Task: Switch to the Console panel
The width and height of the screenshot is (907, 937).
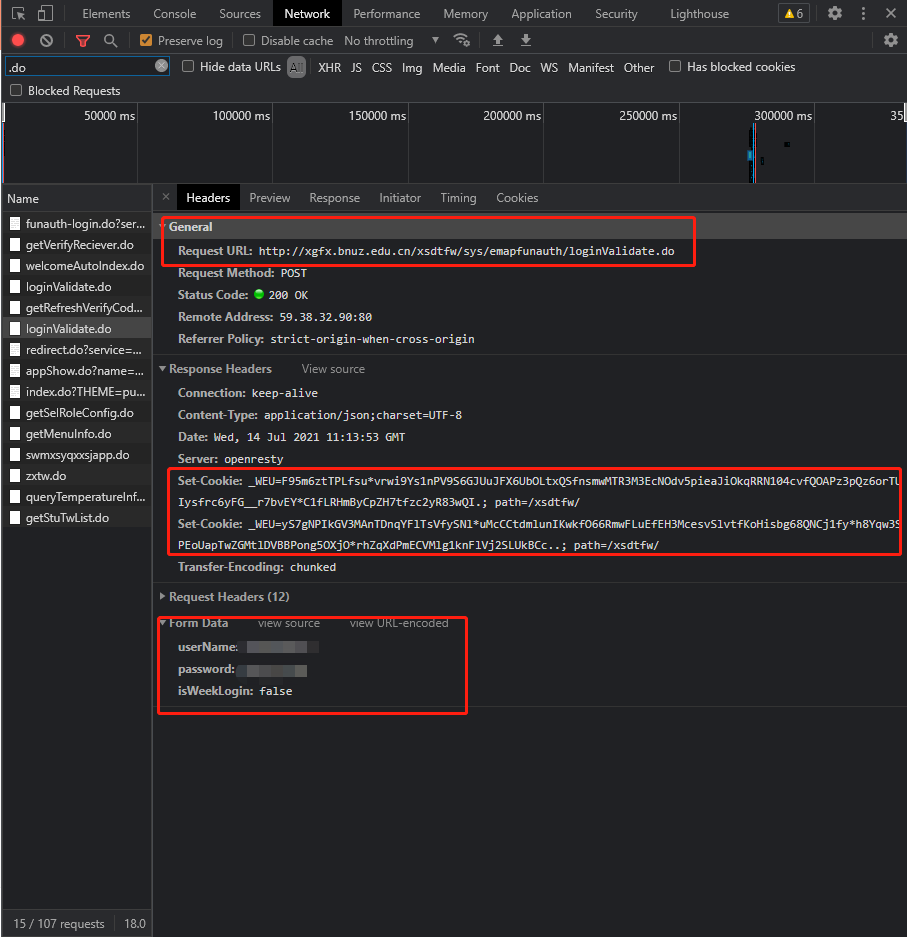Action: pyautogui.click(x=174, y=14)
